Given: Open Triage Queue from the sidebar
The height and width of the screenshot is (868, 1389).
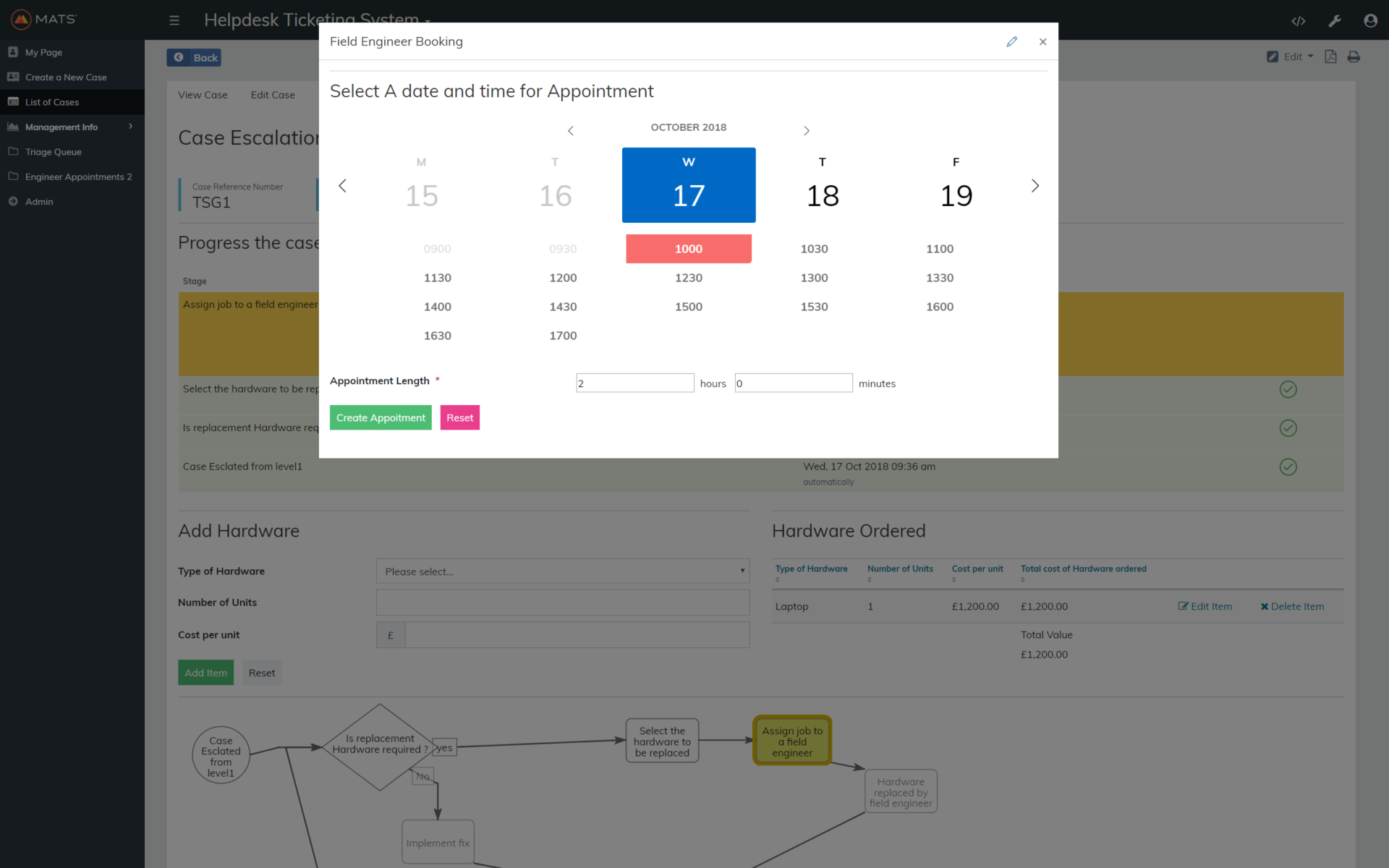Looking at the screenshot, I should click(53, 152).
